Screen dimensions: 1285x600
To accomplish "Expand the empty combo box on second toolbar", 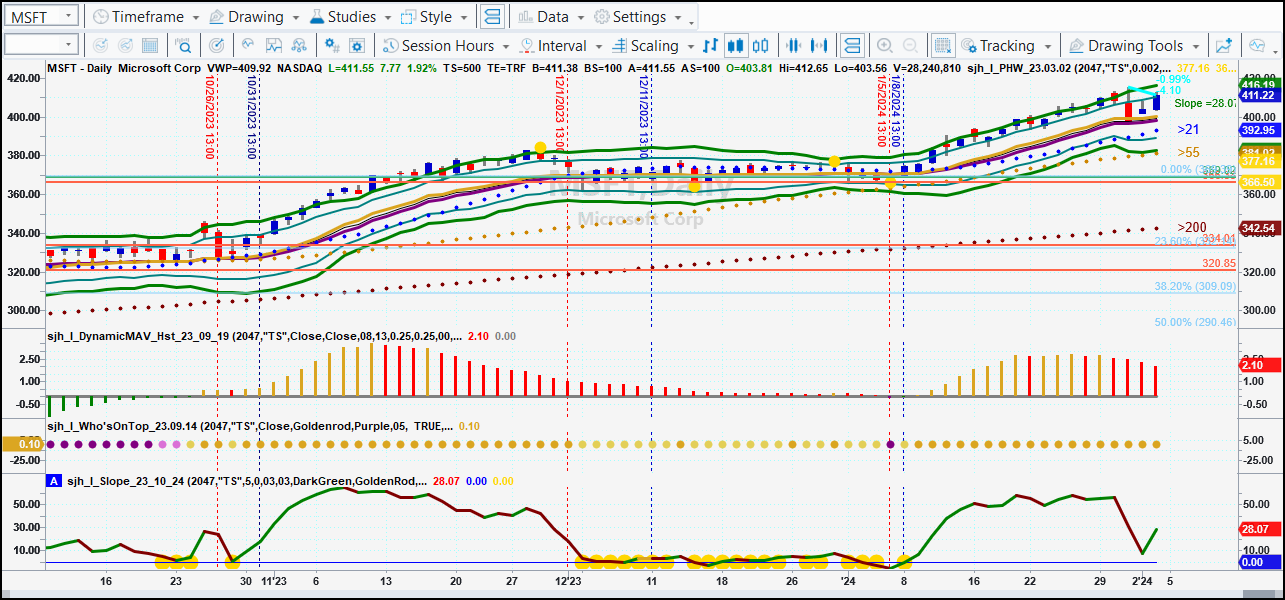I will click(x=68, y=44).
